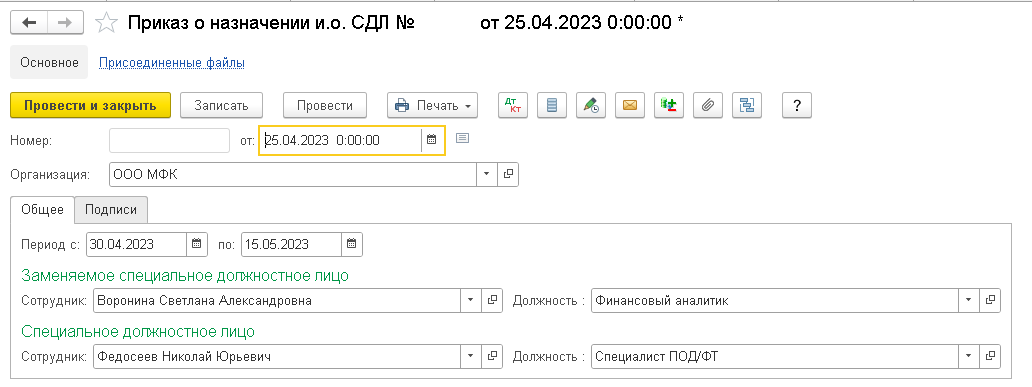Viewport: 1032px width, 387px height.
Task: Expand the Организация dropdown list
Action: (487, 174)
